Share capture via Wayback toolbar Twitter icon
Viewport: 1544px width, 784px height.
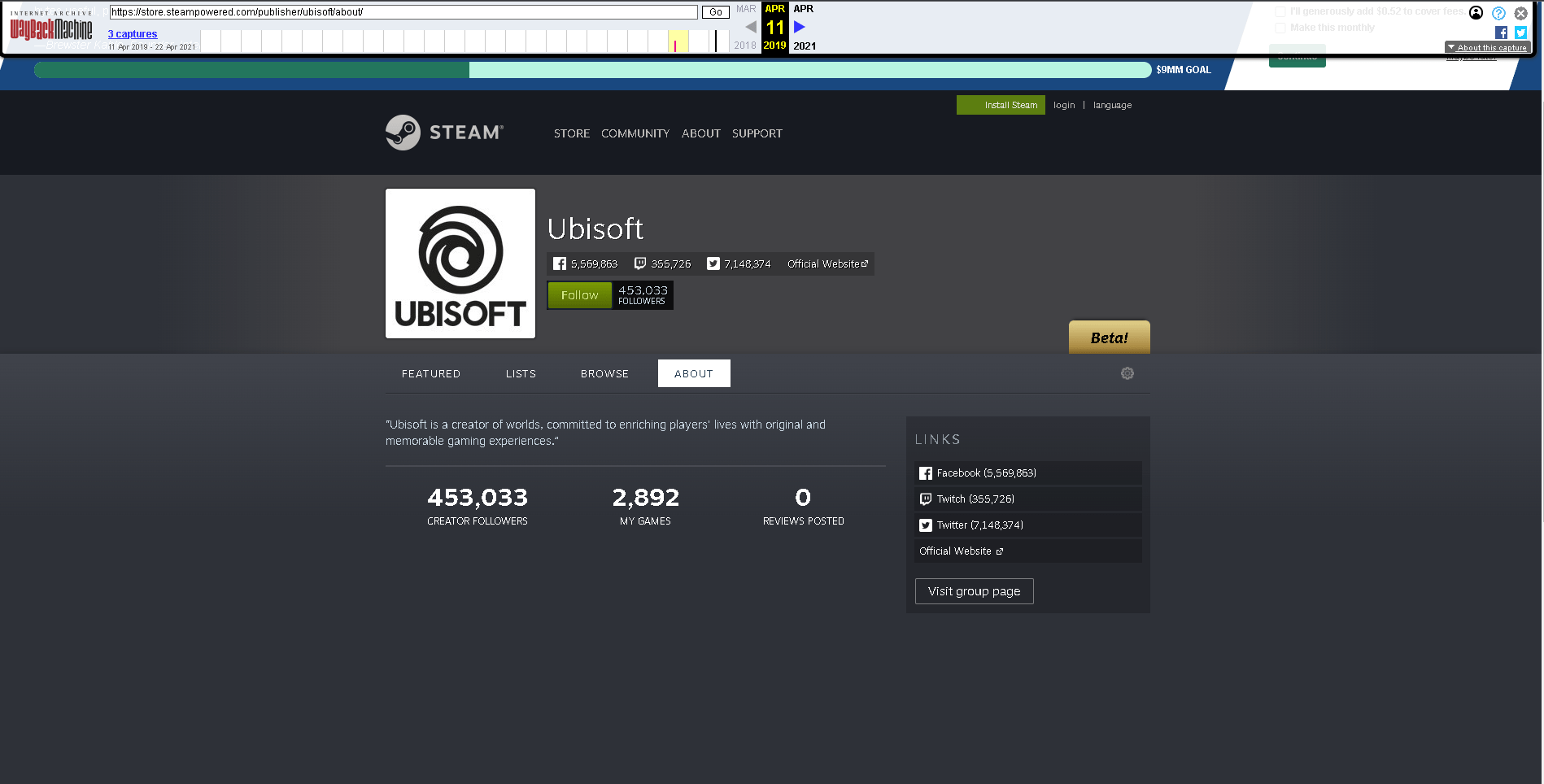[x=1520, y=33]
